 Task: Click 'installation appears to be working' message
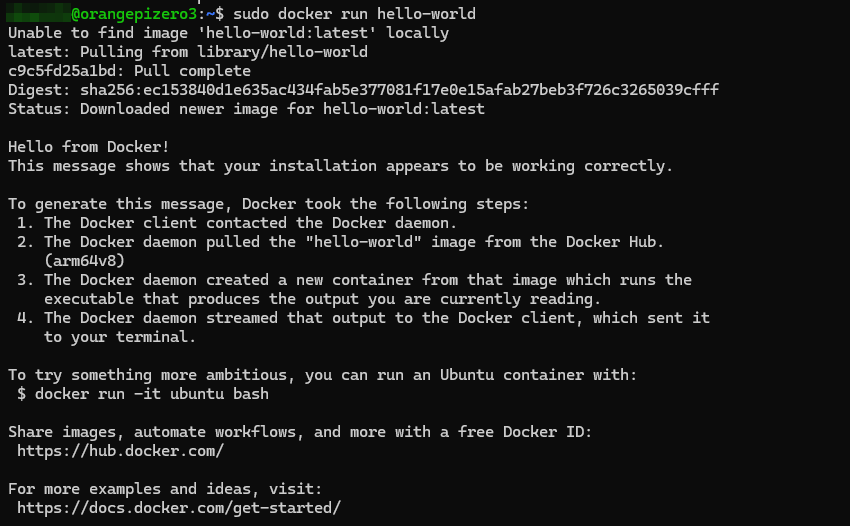click(340, 166)
